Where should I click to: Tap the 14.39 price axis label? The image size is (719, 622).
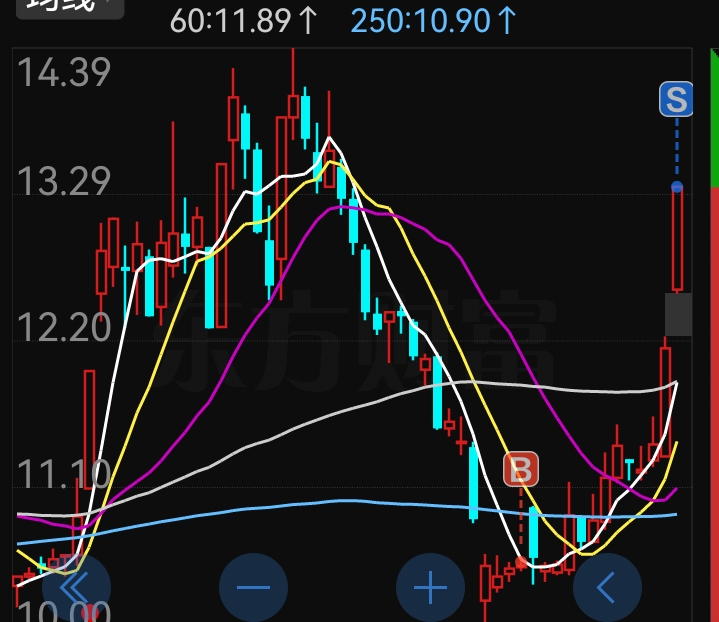tap(64, 72)
